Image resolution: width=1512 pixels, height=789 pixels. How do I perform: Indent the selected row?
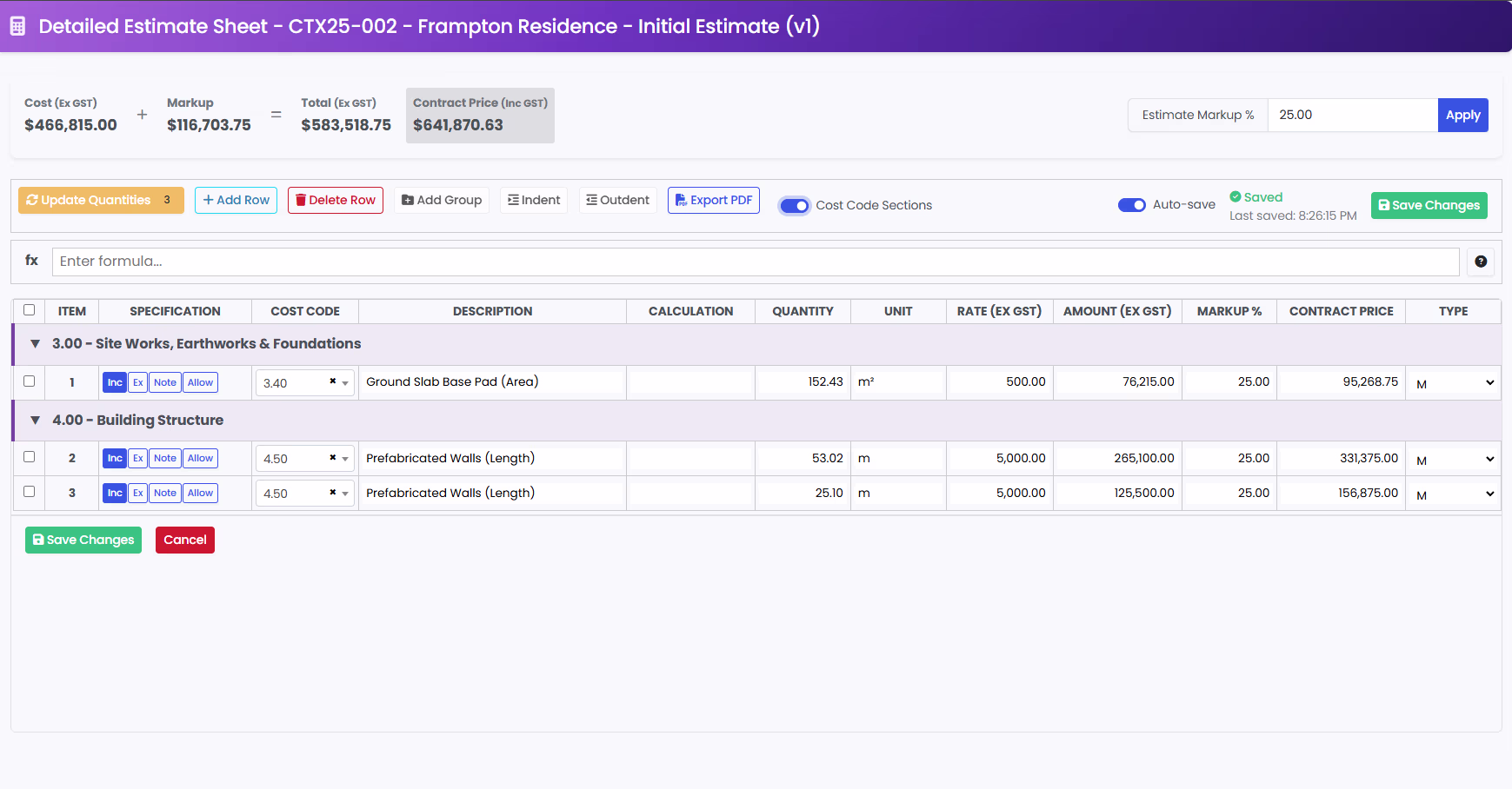pyautogui.click(x=534, y=200)
